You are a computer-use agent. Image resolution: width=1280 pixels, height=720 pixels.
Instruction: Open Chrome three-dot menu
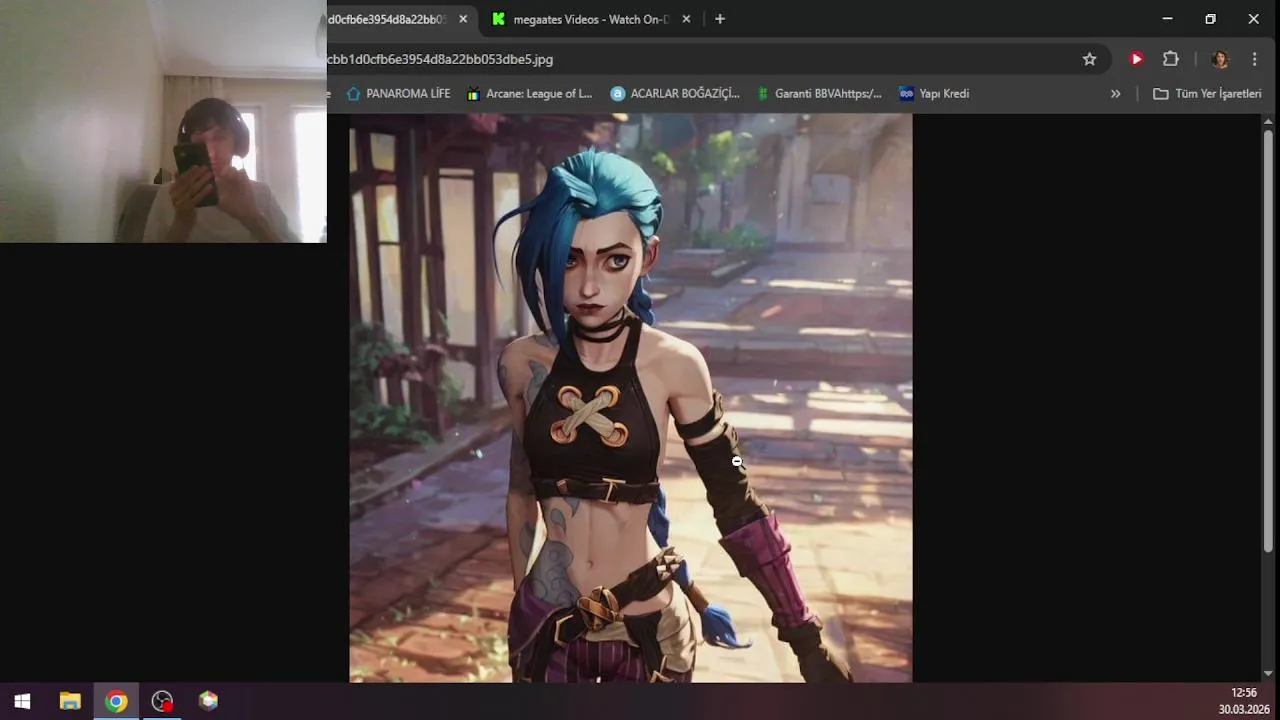pos(1255,59)
